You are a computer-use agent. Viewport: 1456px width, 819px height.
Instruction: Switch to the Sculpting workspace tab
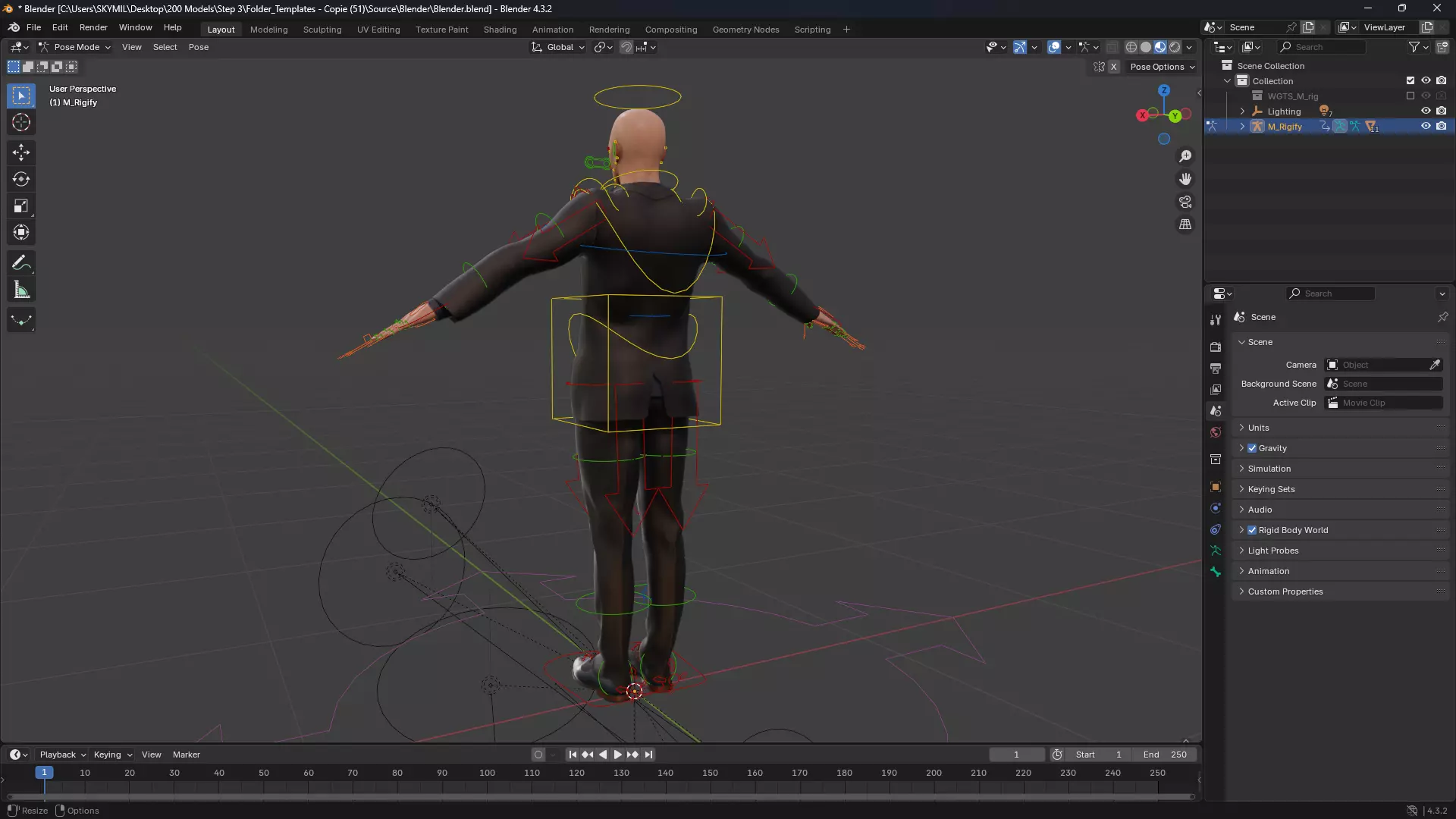[x=322, y=30]
